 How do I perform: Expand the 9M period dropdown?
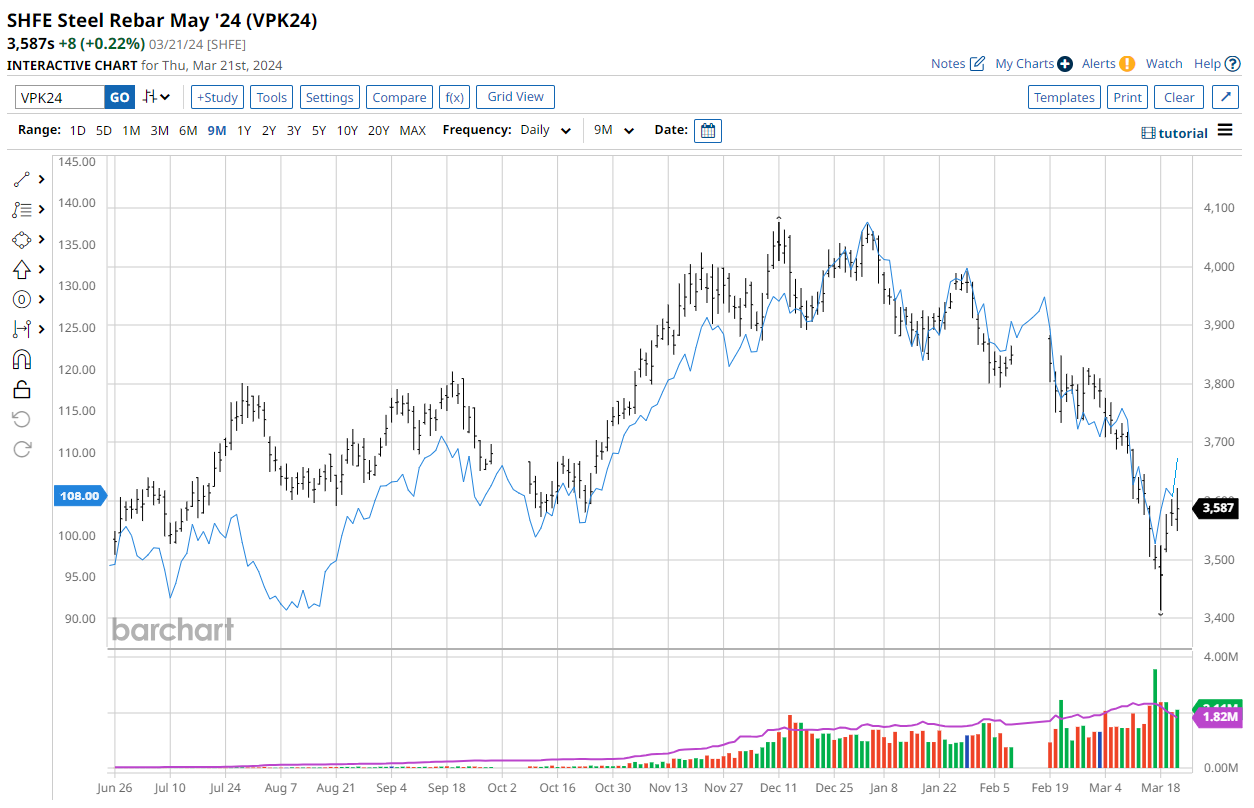pos(614,131)
